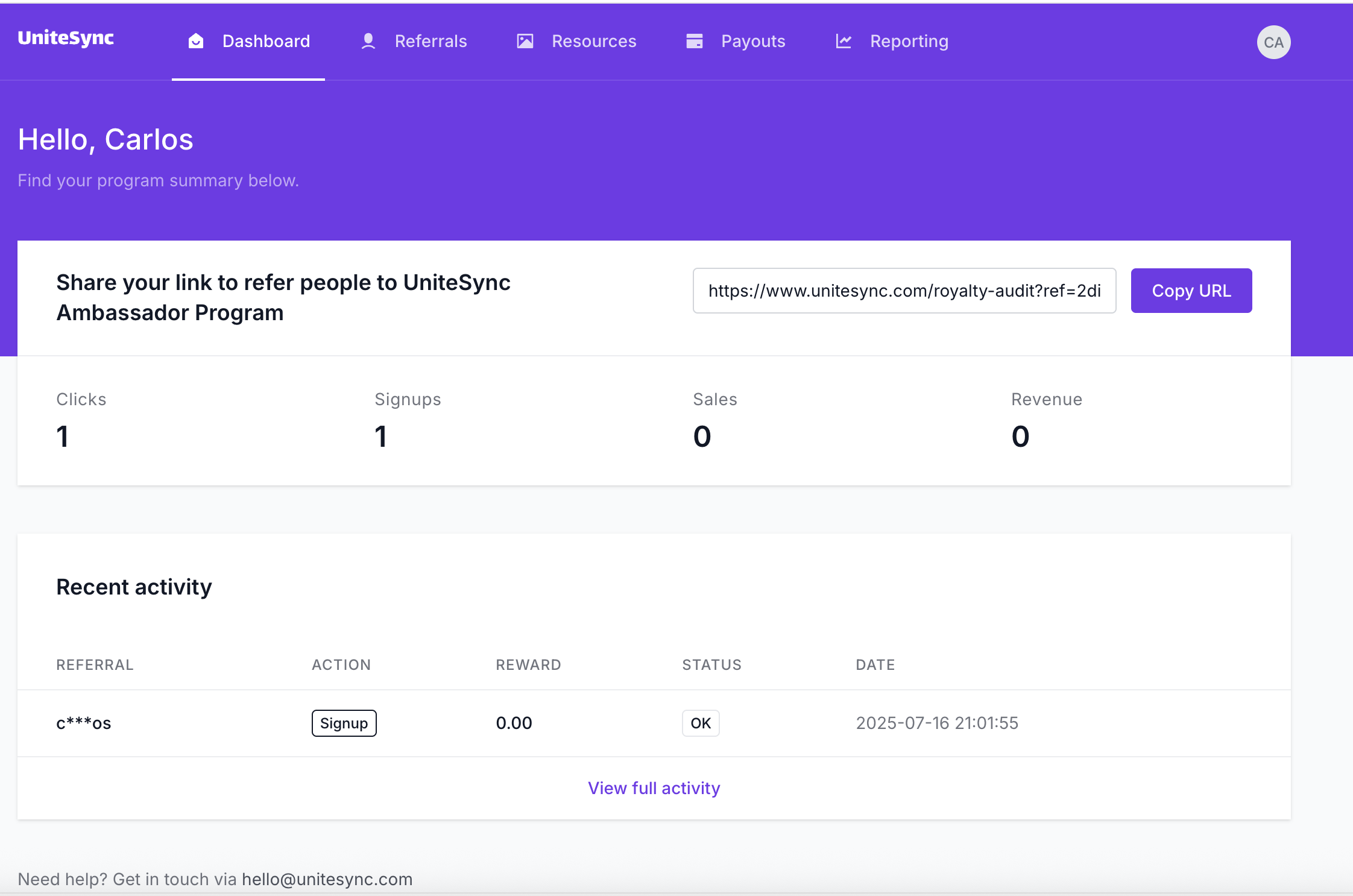Screen dimensions: 1353x896
Task: Click the Payouts card icon
Action: click(695, 41)
